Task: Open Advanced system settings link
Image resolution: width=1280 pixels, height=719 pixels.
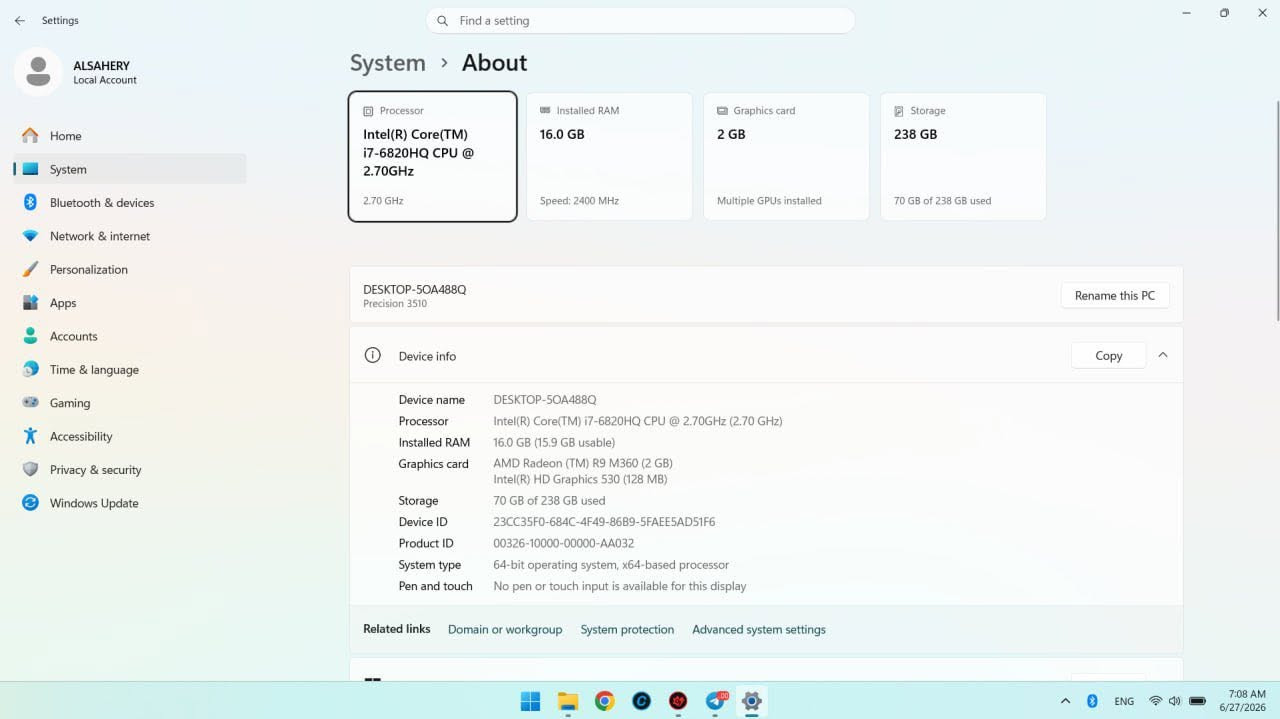Action: [x=759, y=629]
